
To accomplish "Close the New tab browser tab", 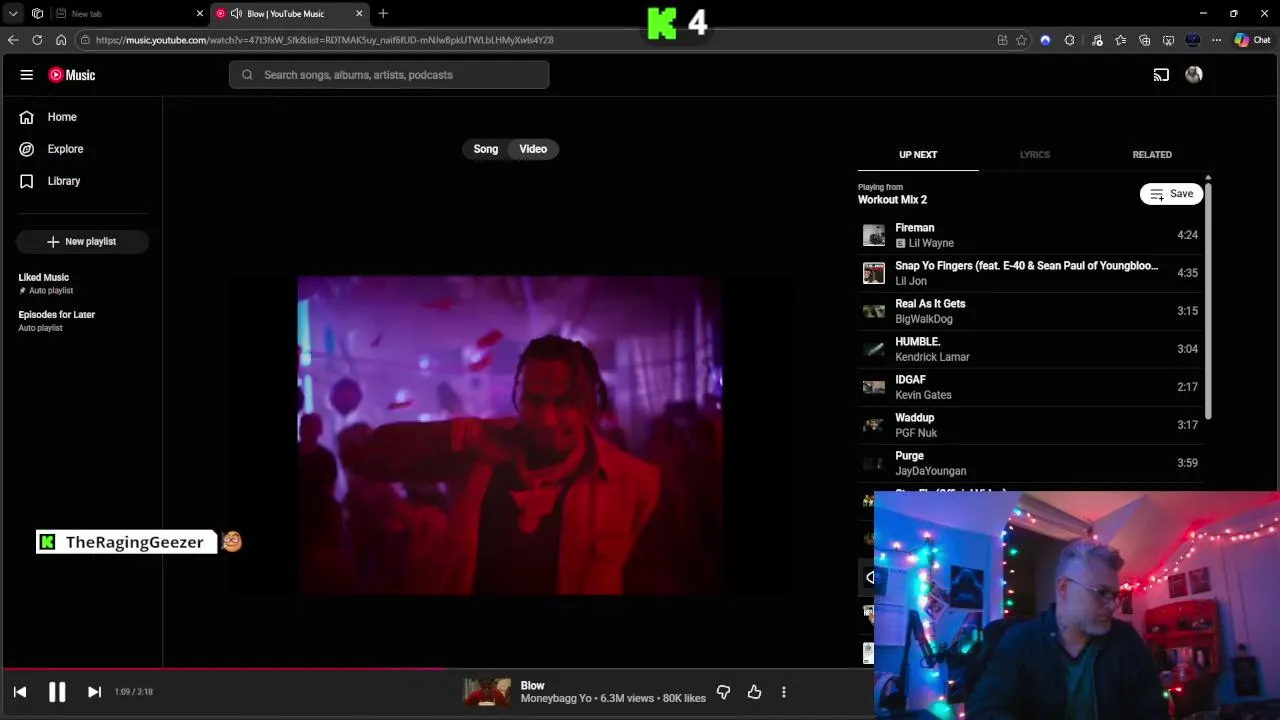I will (x=199, y=14).
